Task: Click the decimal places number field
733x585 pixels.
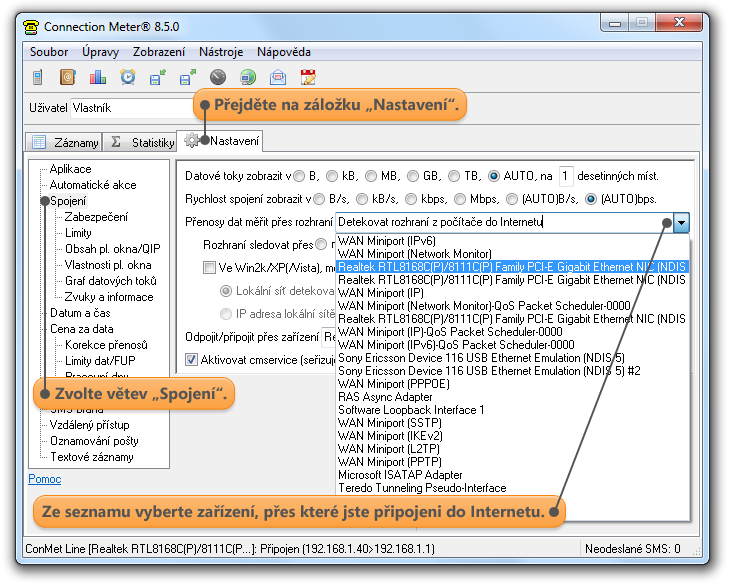Action: 566,176
